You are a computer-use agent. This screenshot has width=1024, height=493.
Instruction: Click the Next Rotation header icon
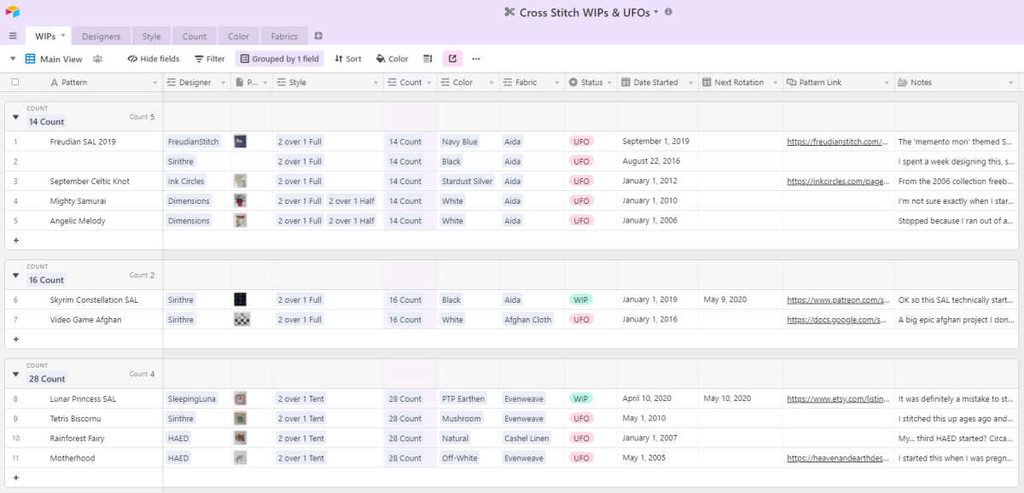[707, 82]
